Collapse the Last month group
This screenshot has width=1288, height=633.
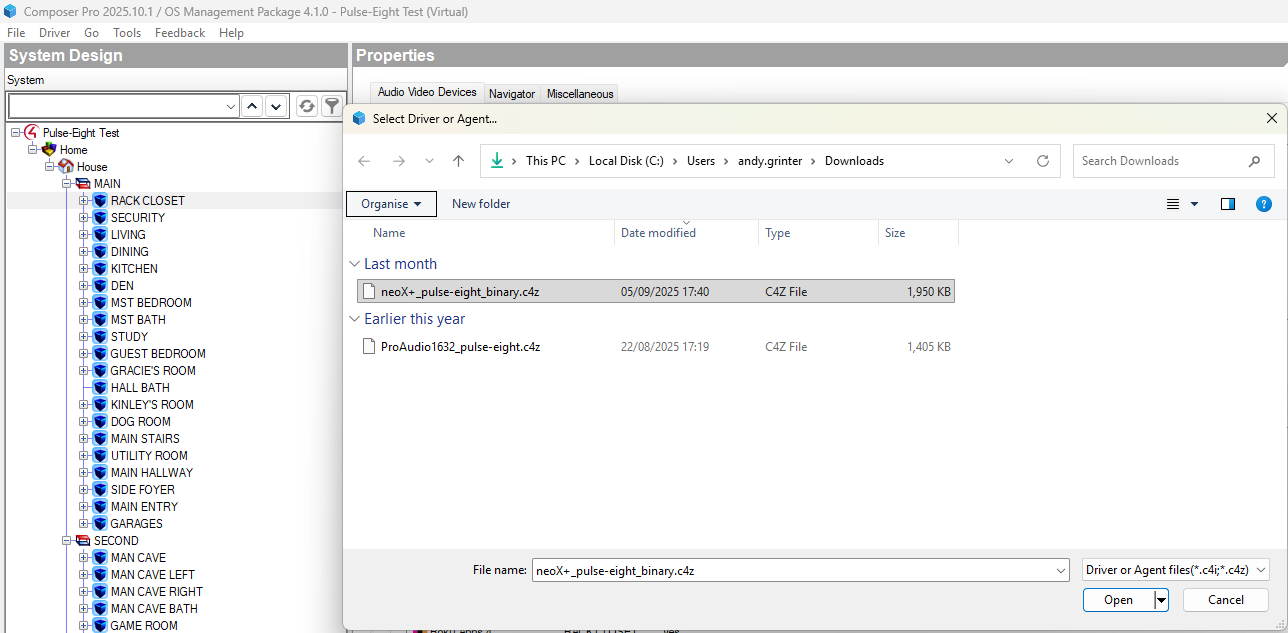tap(354, 264)
